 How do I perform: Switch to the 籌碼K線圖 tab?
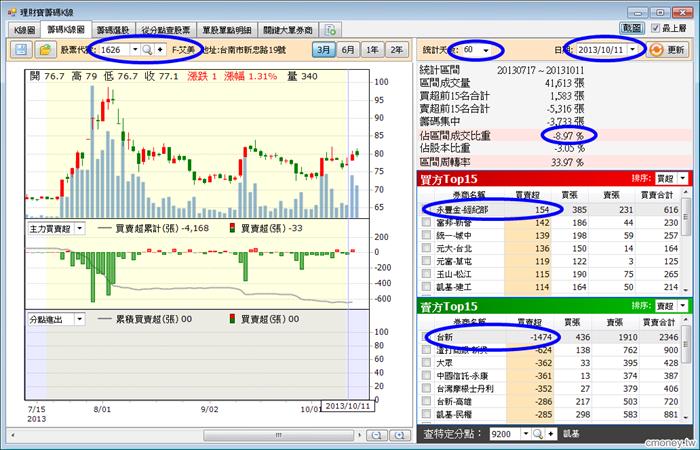(x=66, y=29)
